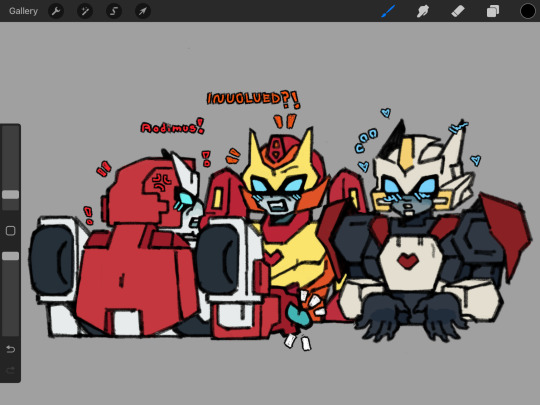
Task: Select the Smudge tool
Action: 423,11
